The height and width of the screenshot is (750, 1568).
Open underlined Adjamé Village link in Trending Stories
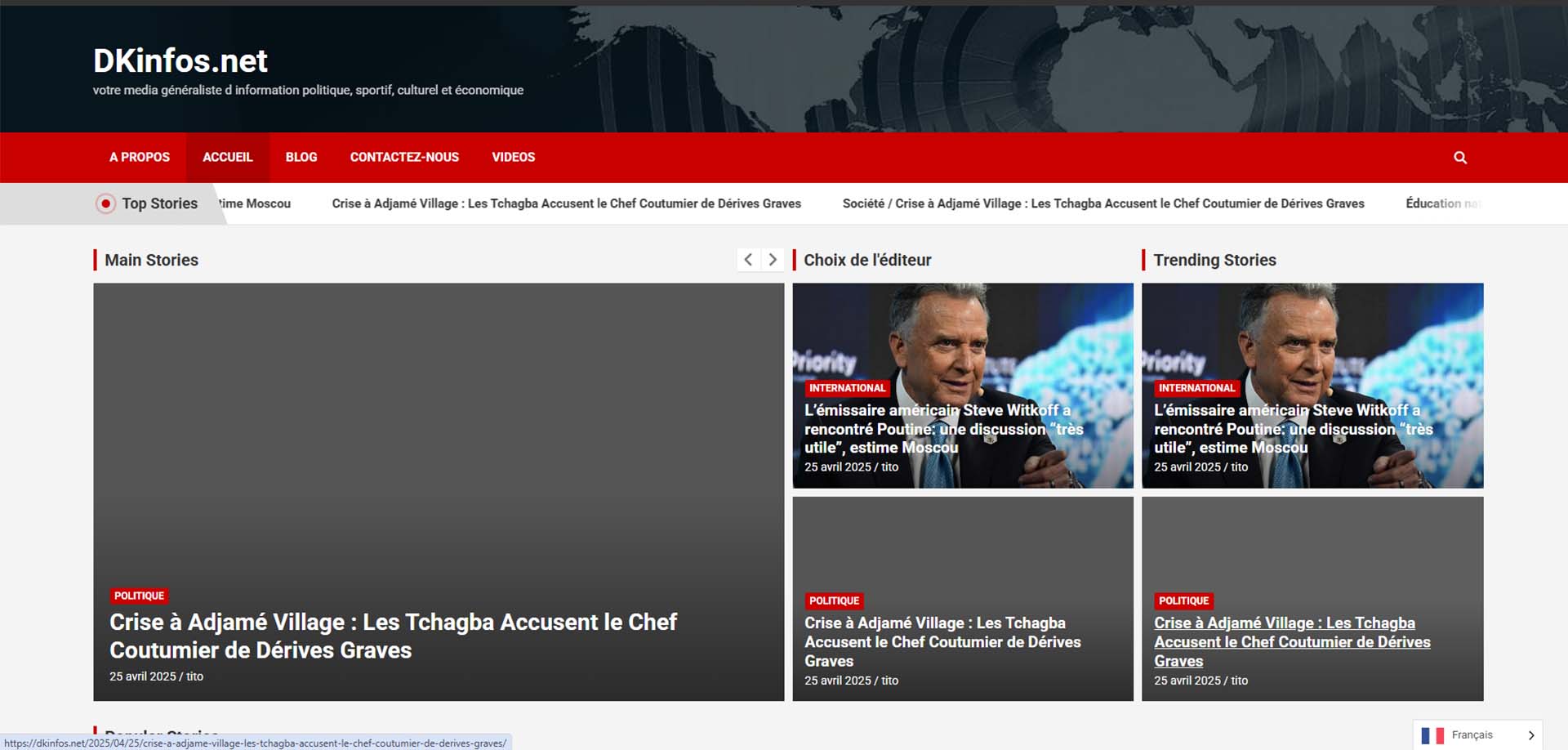1291,642
